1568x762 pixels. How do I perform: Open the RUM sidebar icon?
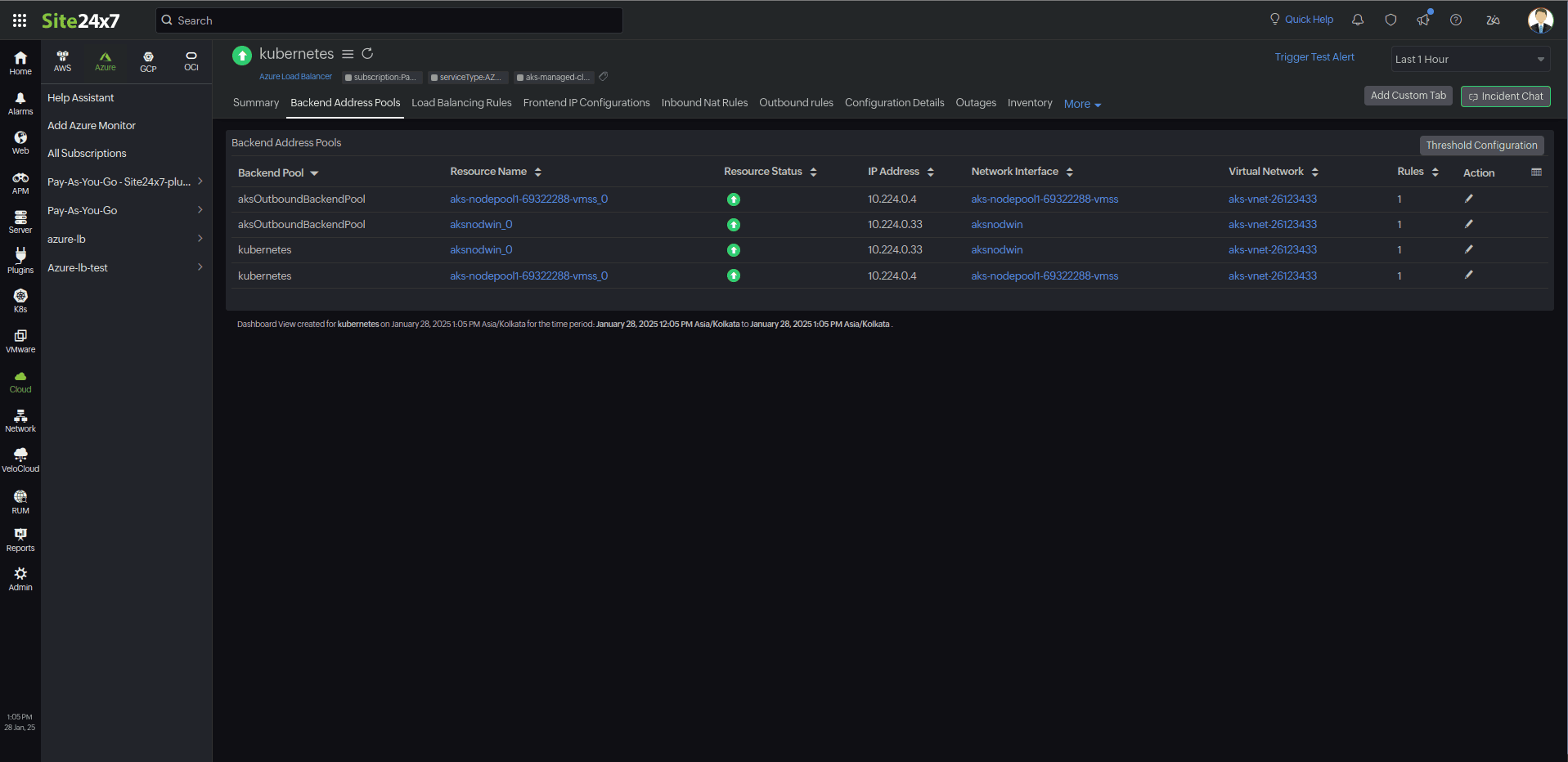tap(20, 501)
